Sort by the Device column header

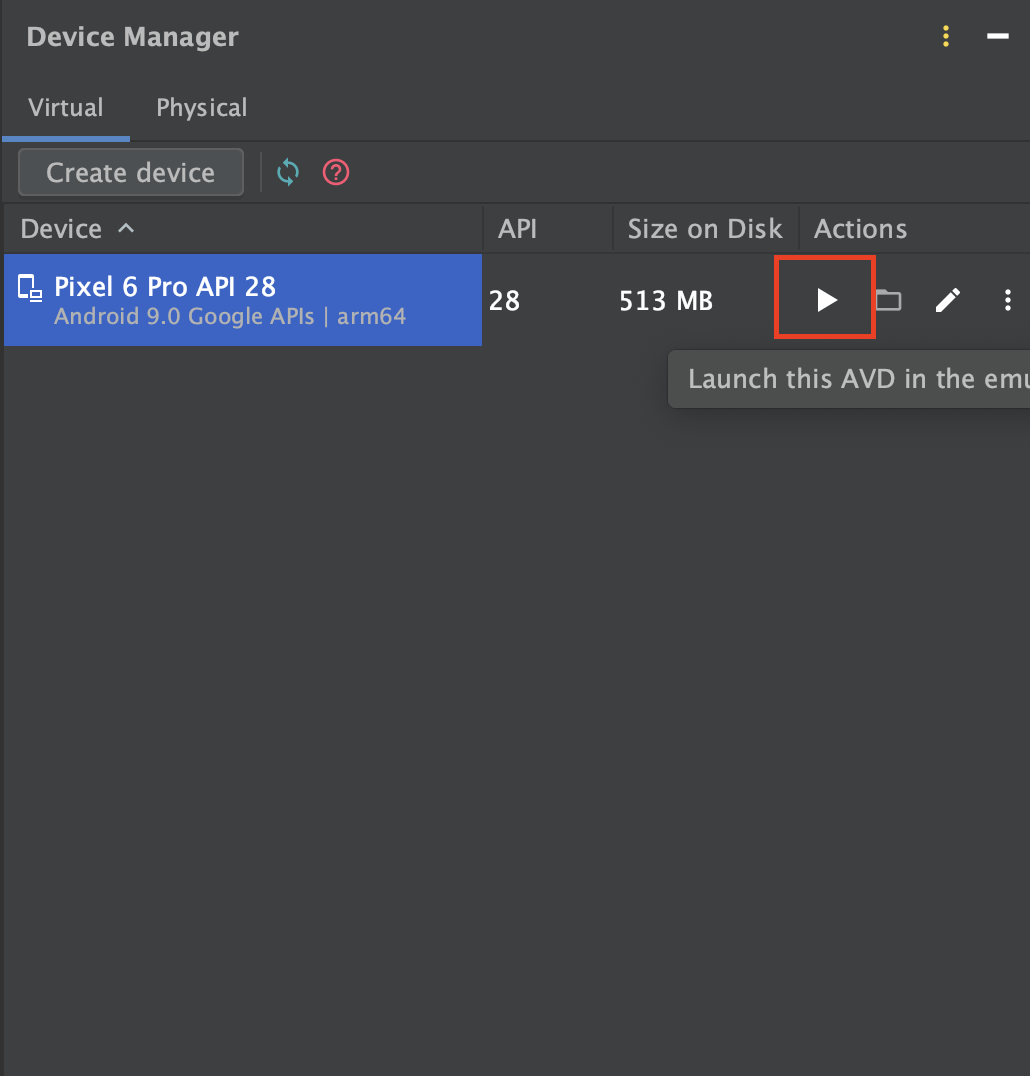pyautogui.click(x=243, y=229)
